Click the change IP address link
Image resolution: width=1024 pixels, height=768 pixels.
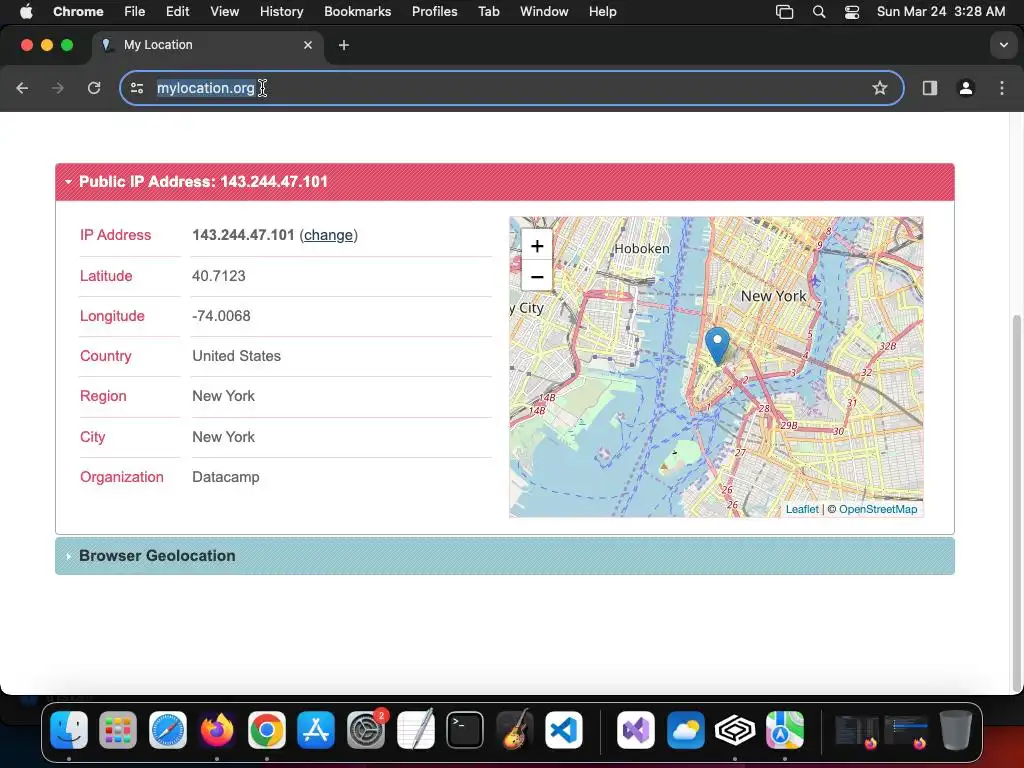(328, 235)
